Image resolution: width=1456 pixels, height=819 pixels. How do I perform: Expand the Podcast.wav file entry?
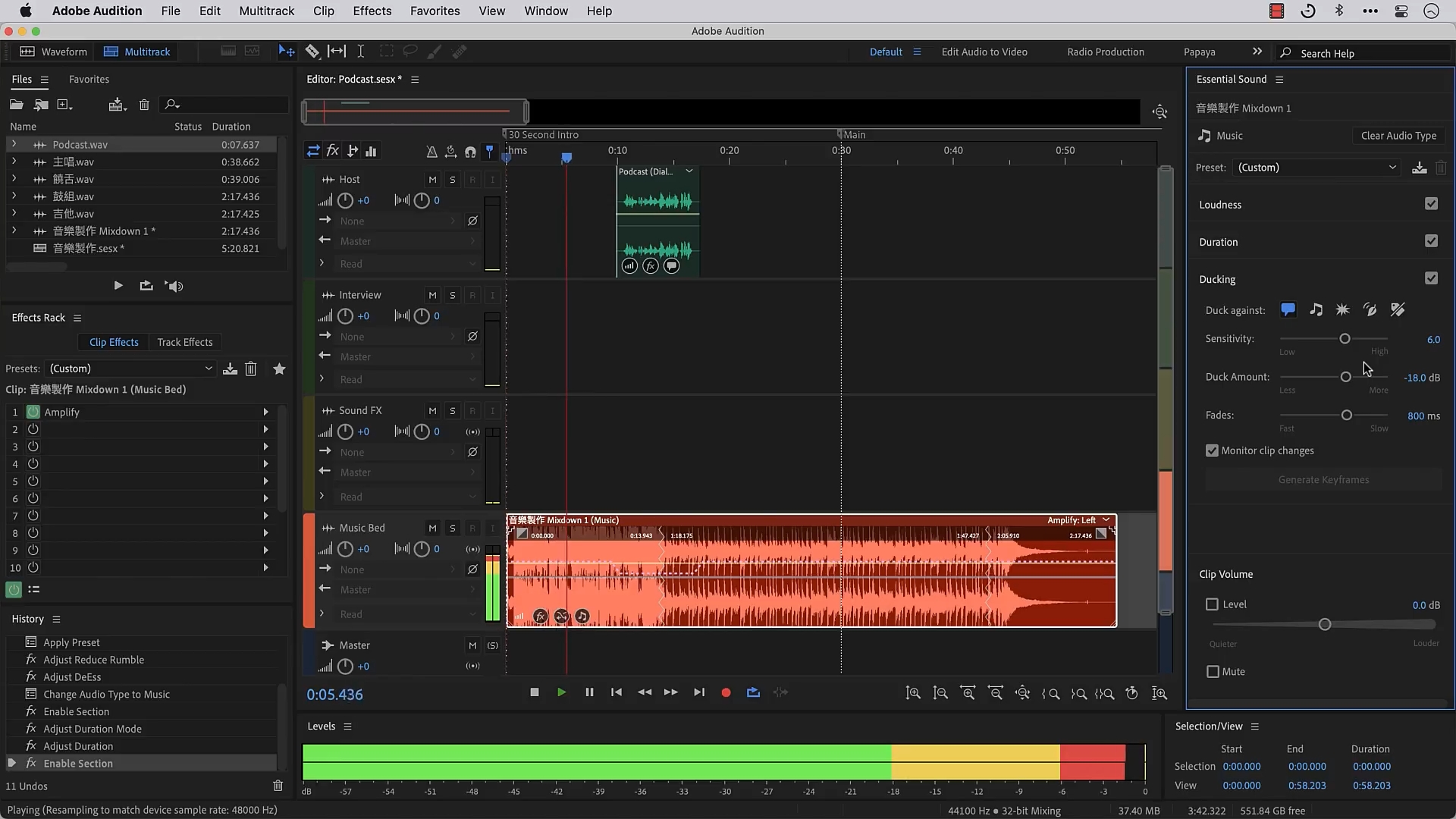point(14,144)
